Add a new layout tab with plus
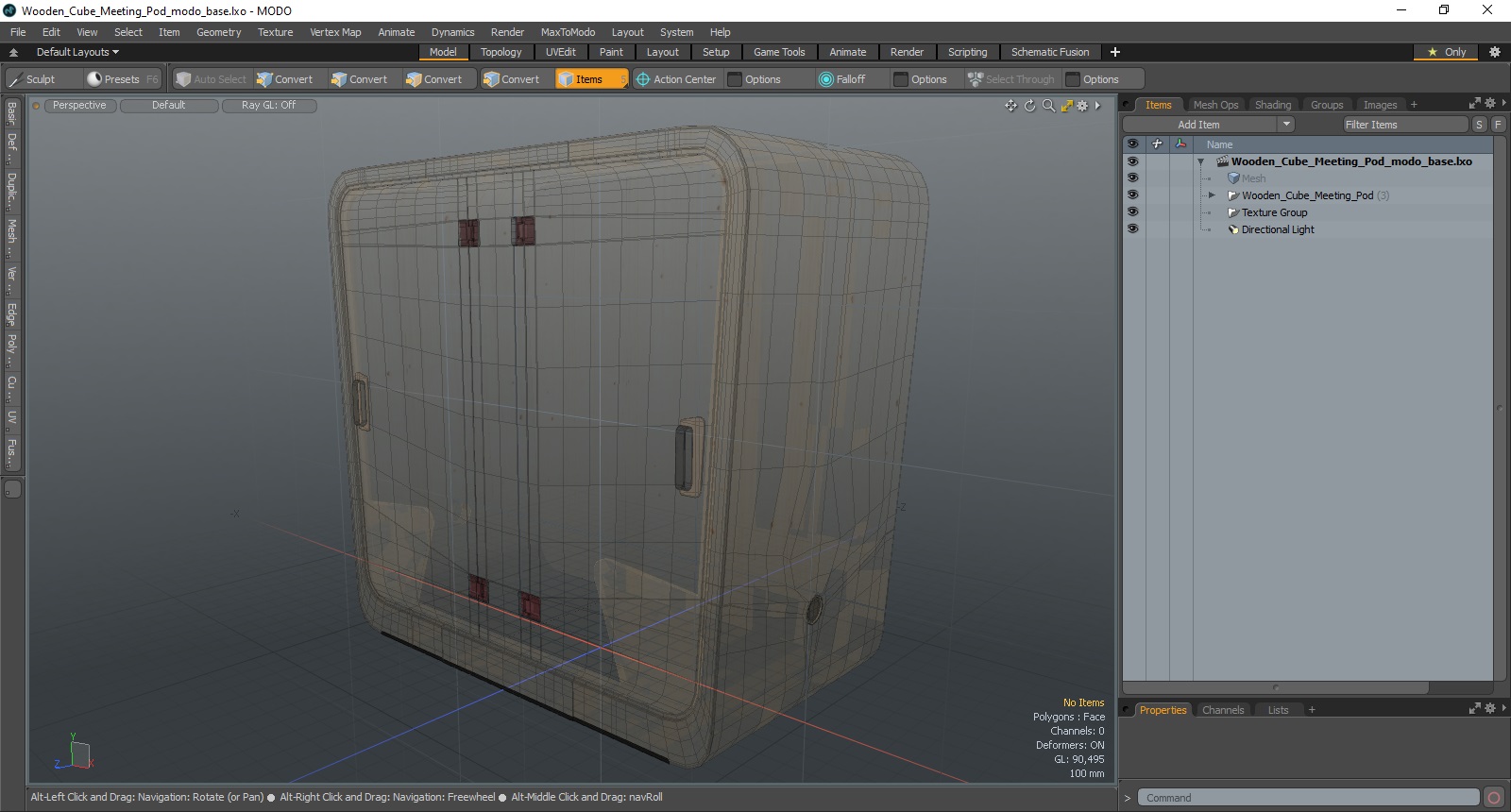The width and height of the screenshot is (1511, 812). (1114, 52)
